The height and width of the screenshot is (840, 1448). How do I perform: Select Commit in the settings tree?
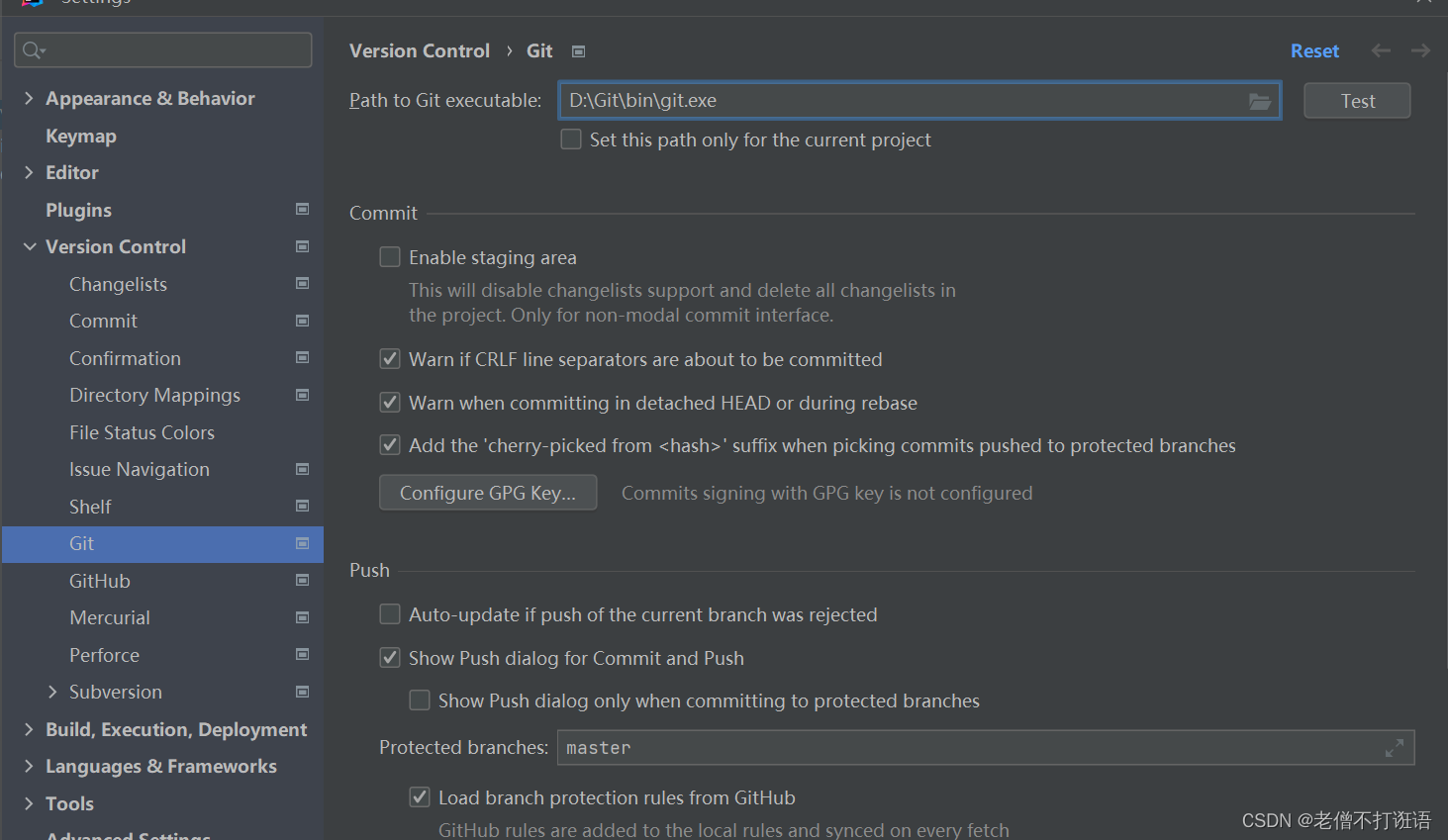[103, 321]
